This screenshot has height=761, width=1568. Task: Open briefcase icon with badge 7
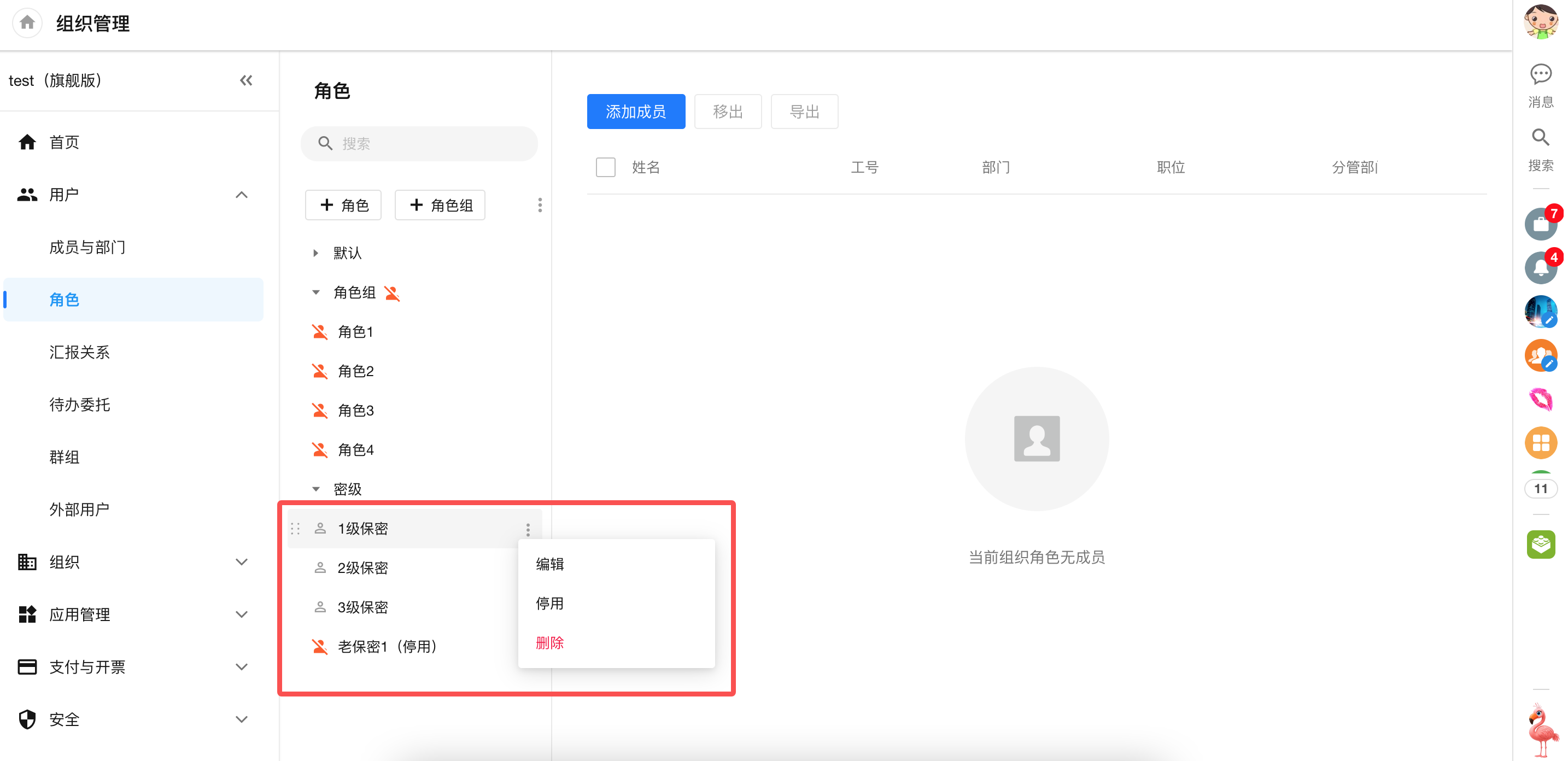[1540, 224]
